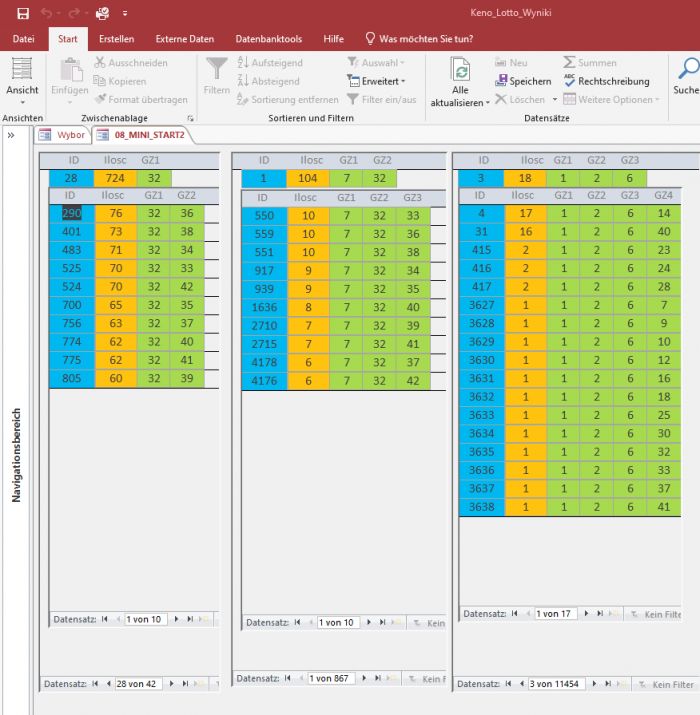The width and height of the screenshot is (700, 715).
Task: Click the vertical Navigationsbereich bar
Action: 16,455
